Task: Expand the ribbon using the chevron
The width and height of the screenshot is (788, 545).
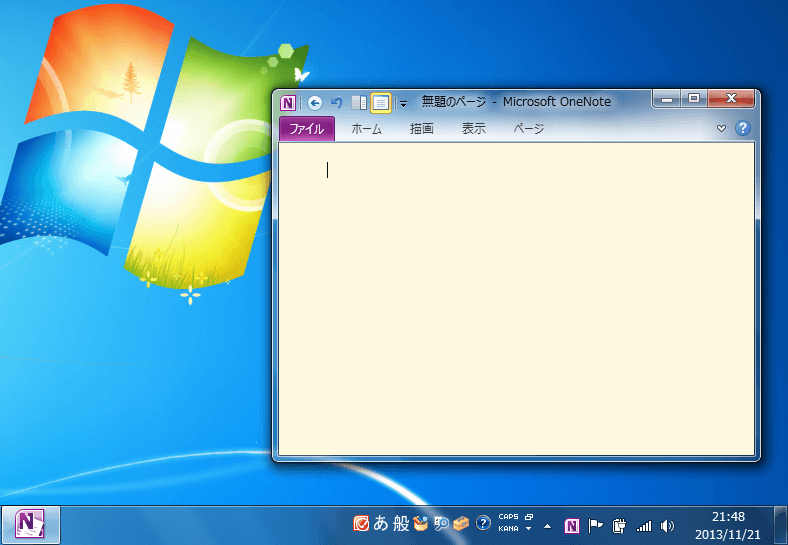Action: click(x=721, y=128)
